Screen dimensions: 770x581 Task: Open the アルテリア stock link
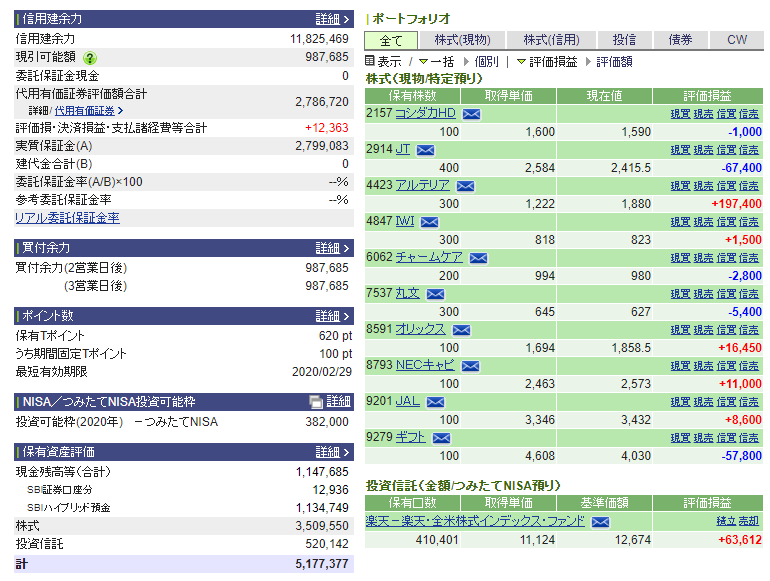pos(422,185)
